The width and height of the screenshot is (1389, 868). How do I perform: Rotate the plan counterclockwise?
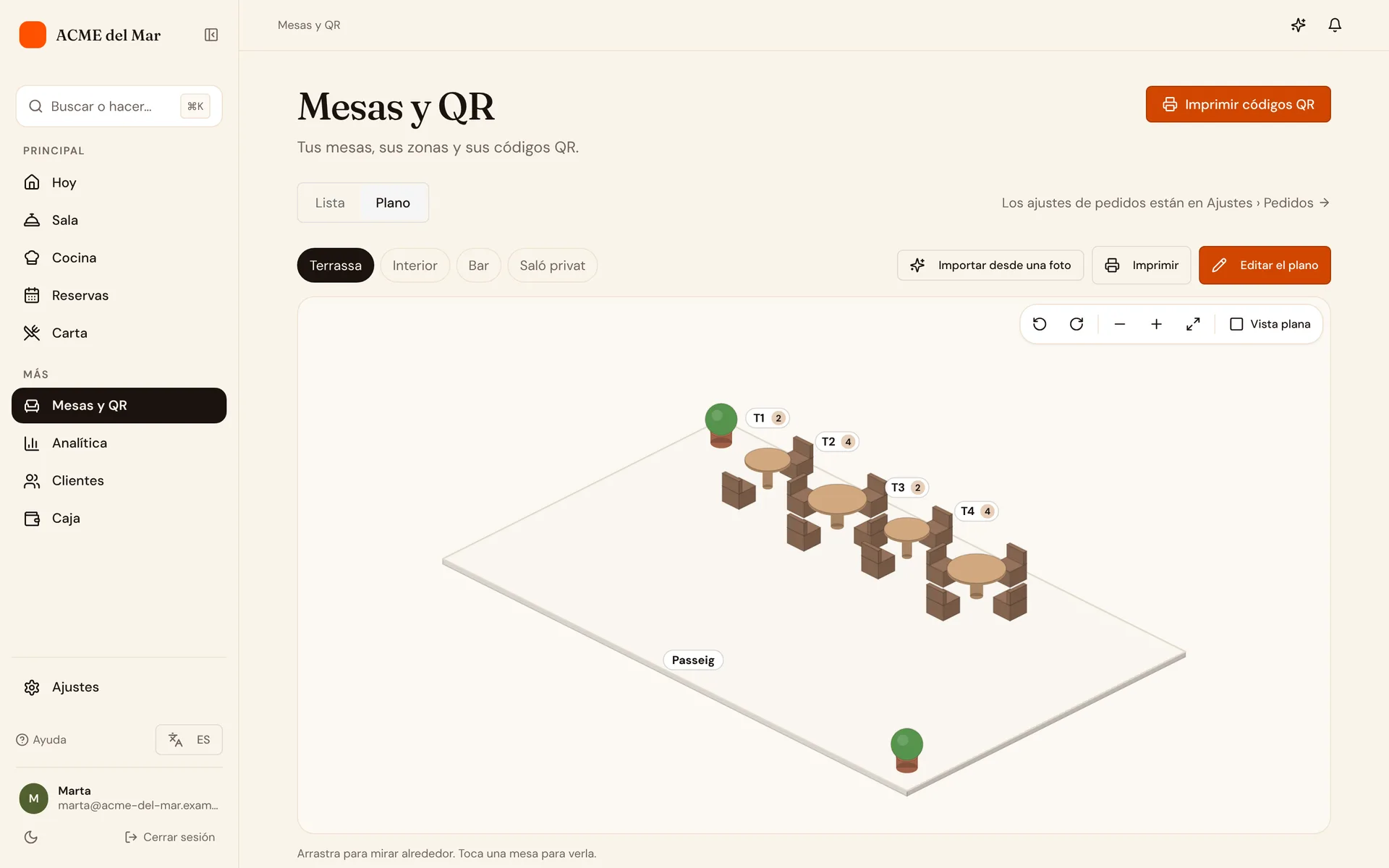click(1040, 324)
